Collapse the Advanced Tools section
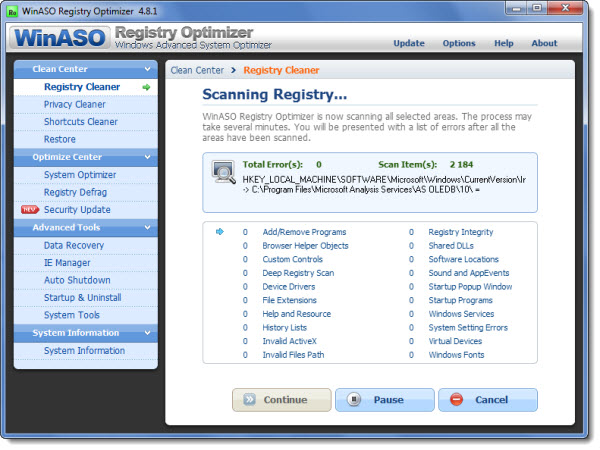Viewport: 600px width, 450px height. click(148, 227)
